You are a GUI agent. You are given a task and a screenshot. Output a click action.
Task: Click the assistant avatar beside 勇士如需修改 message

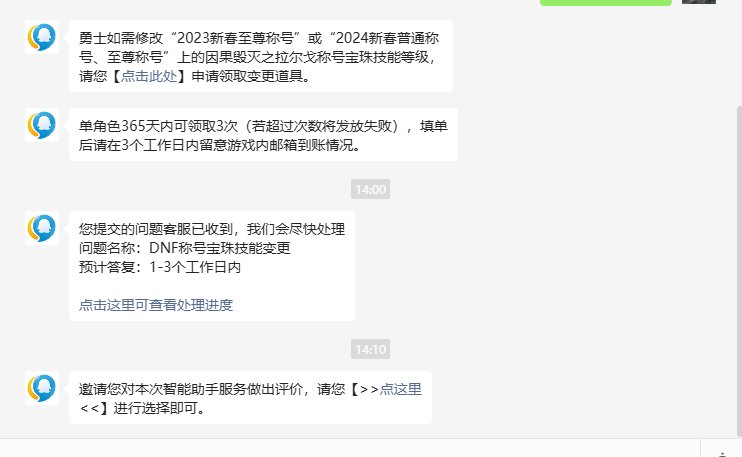(x=42, y=37)
